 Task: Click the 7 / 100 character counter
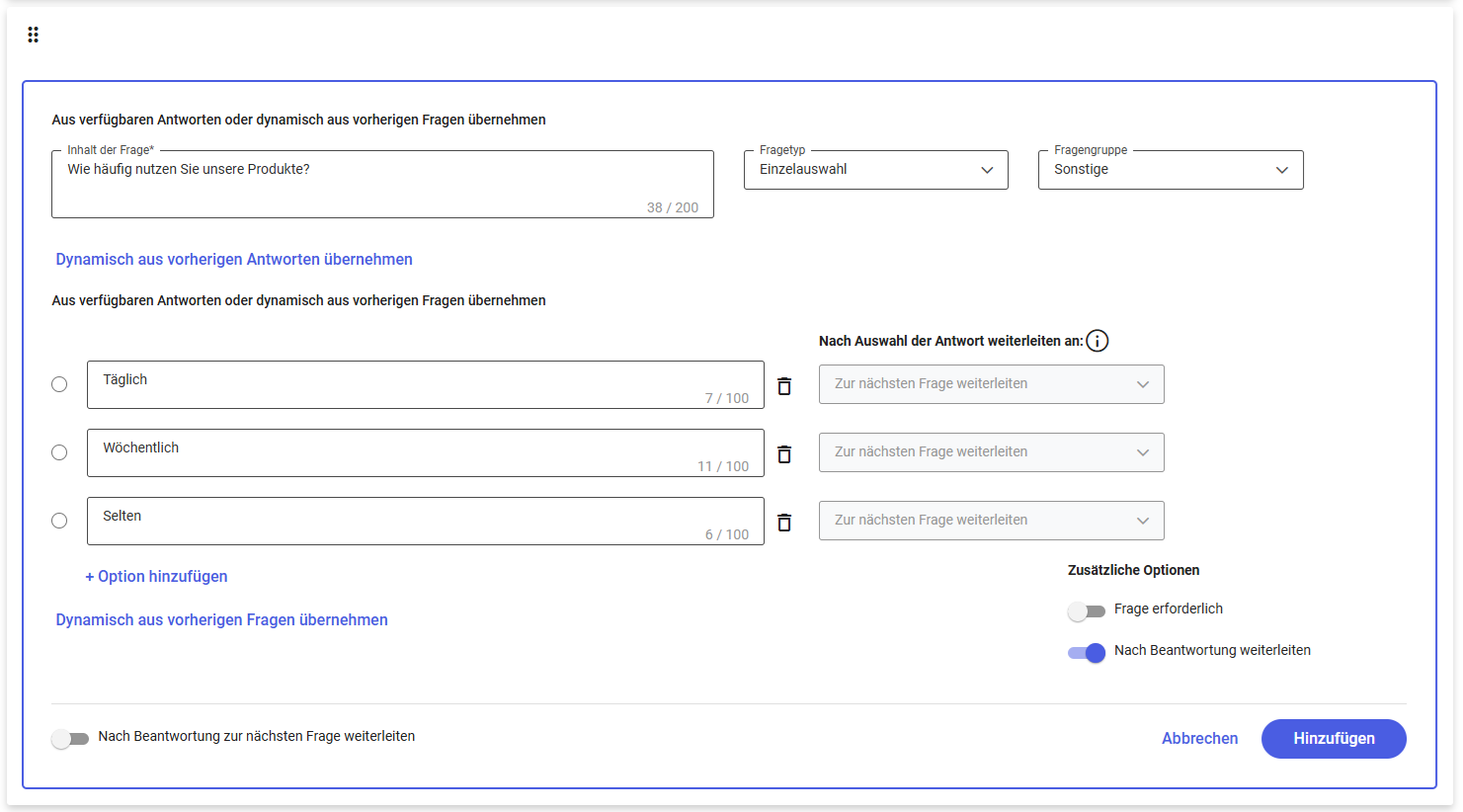tap(727, 398)
